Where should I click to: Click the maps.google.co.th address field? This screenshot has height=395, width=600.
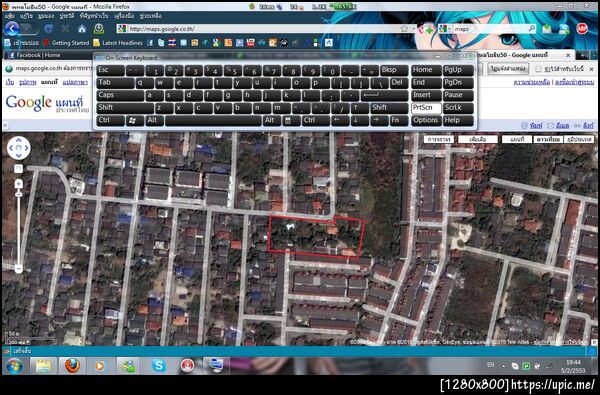(263, 29)
